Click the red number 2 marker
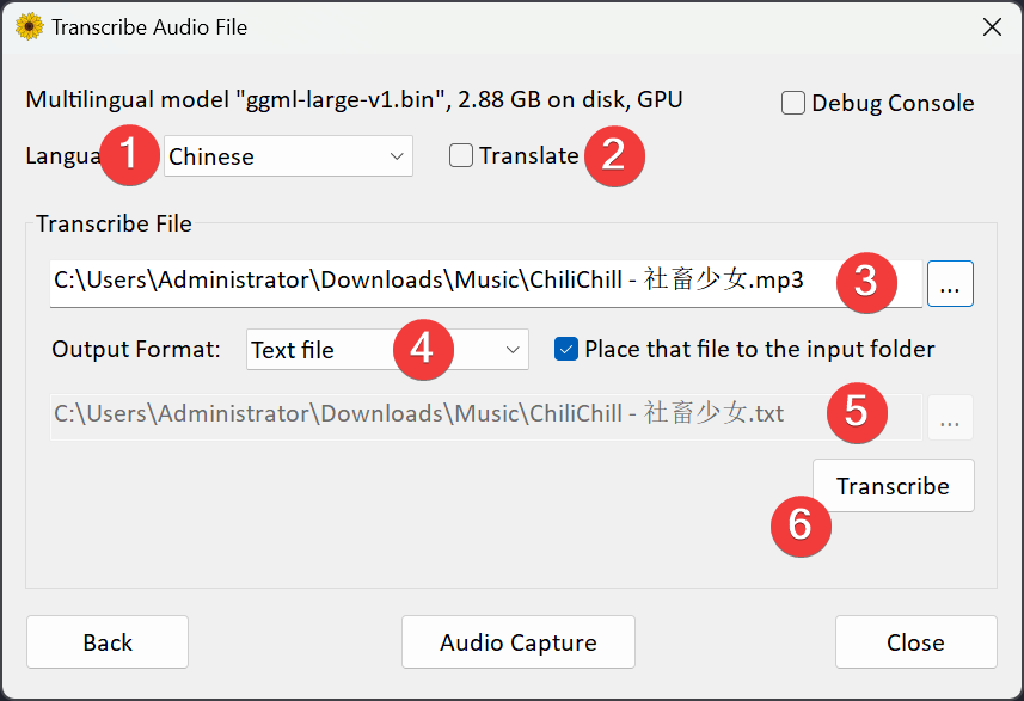This screenshot has height=701, width=1024. [612, 156]
